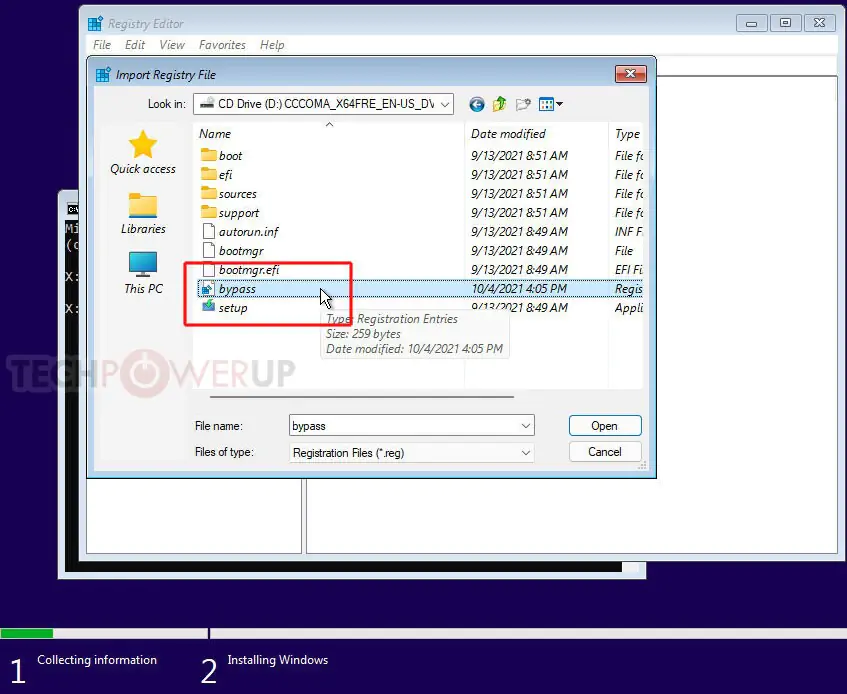The width and height of the screenshot is (847, 694).
Task: Click the horizontal scrollbar in file list
Action: [361, 397]
